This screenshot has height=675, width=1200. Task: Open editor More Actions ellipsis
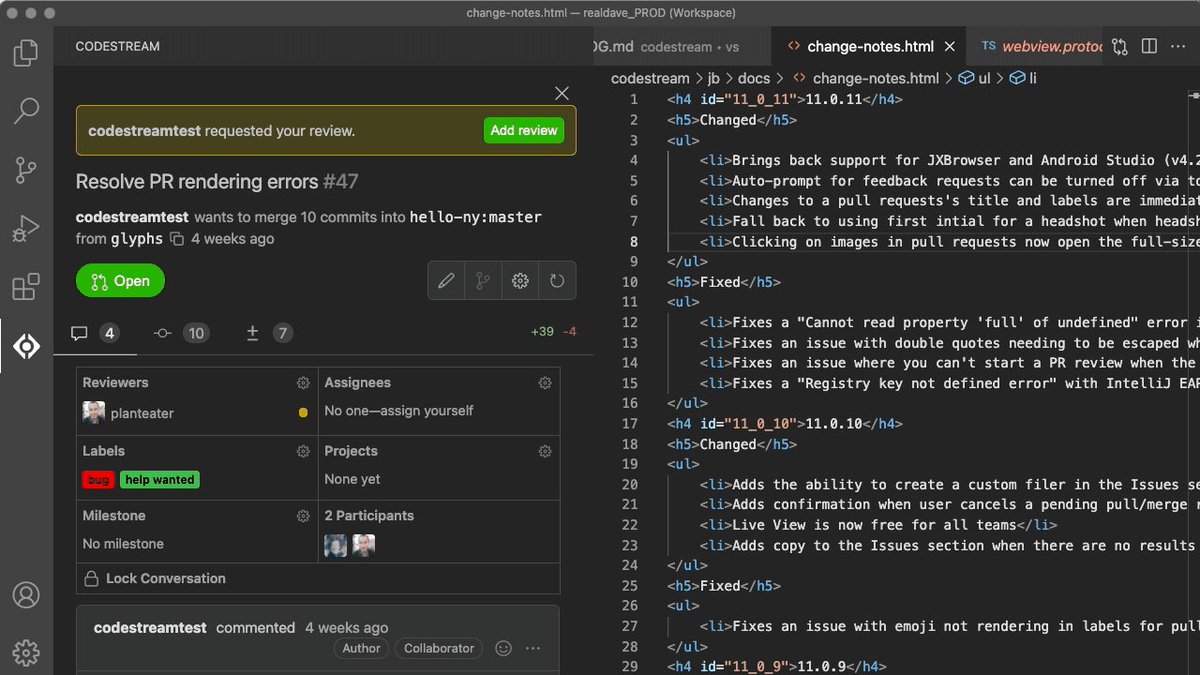tap(1179, 46)
